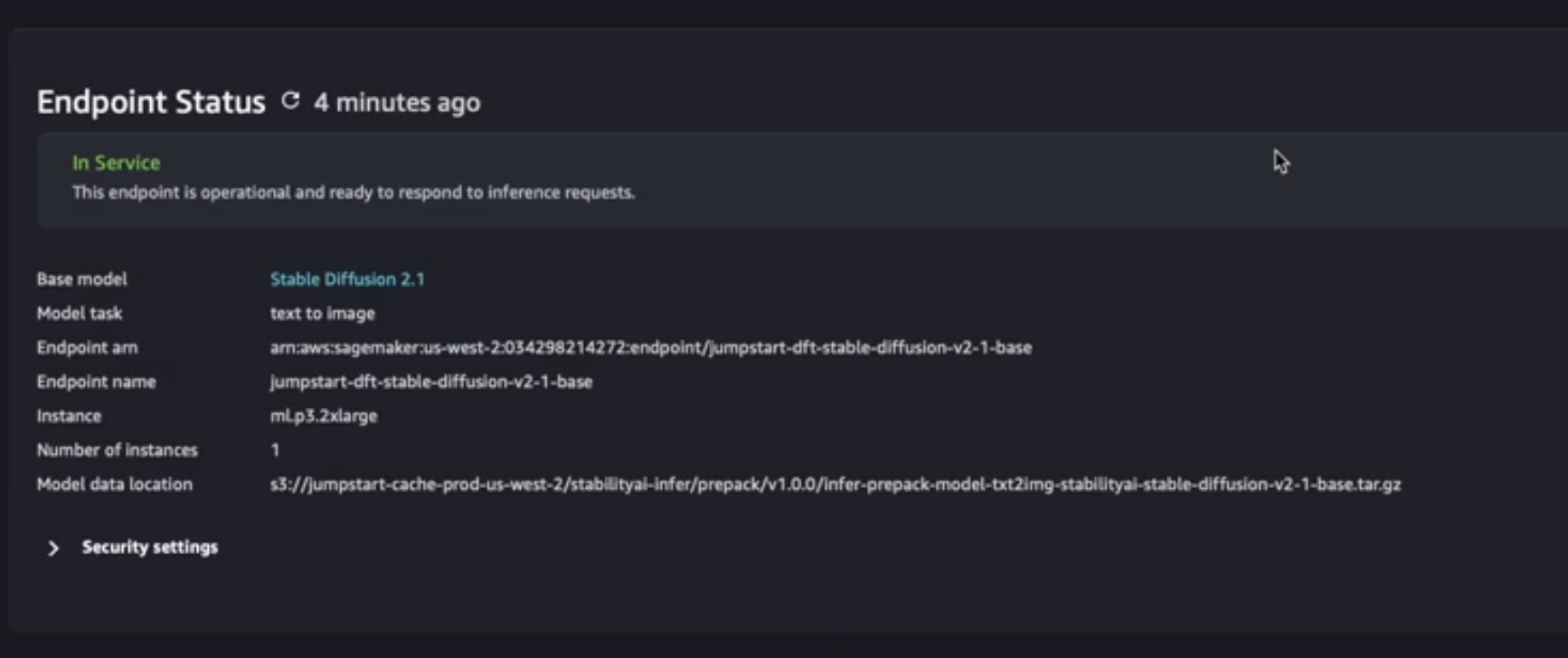Image resolution: width=1568 pixels, height=658 pixels.
Task: Click the 4 minutes ago timestamp
Action: [x=397, y=102]
